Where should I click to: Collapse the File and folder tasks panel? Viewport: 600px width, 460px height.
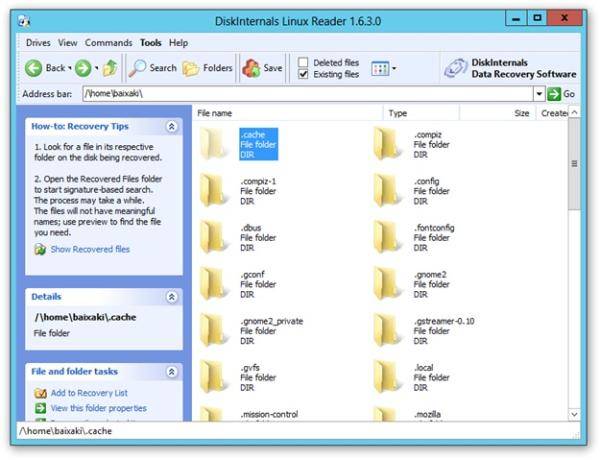(x=171, y=372)
